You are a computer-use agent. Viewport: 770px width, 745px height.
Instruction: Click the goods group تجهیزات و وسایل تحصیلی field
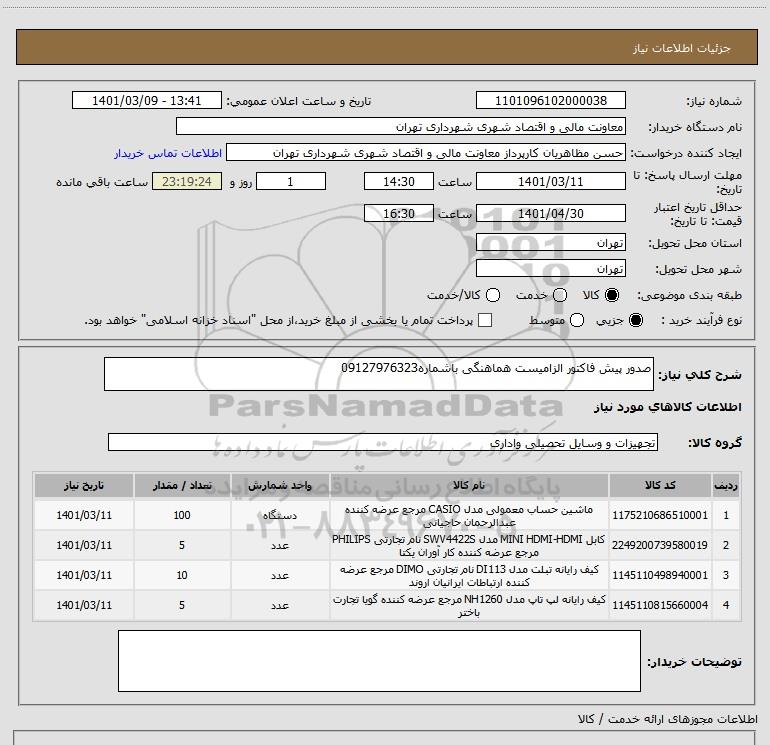(383, 442)
